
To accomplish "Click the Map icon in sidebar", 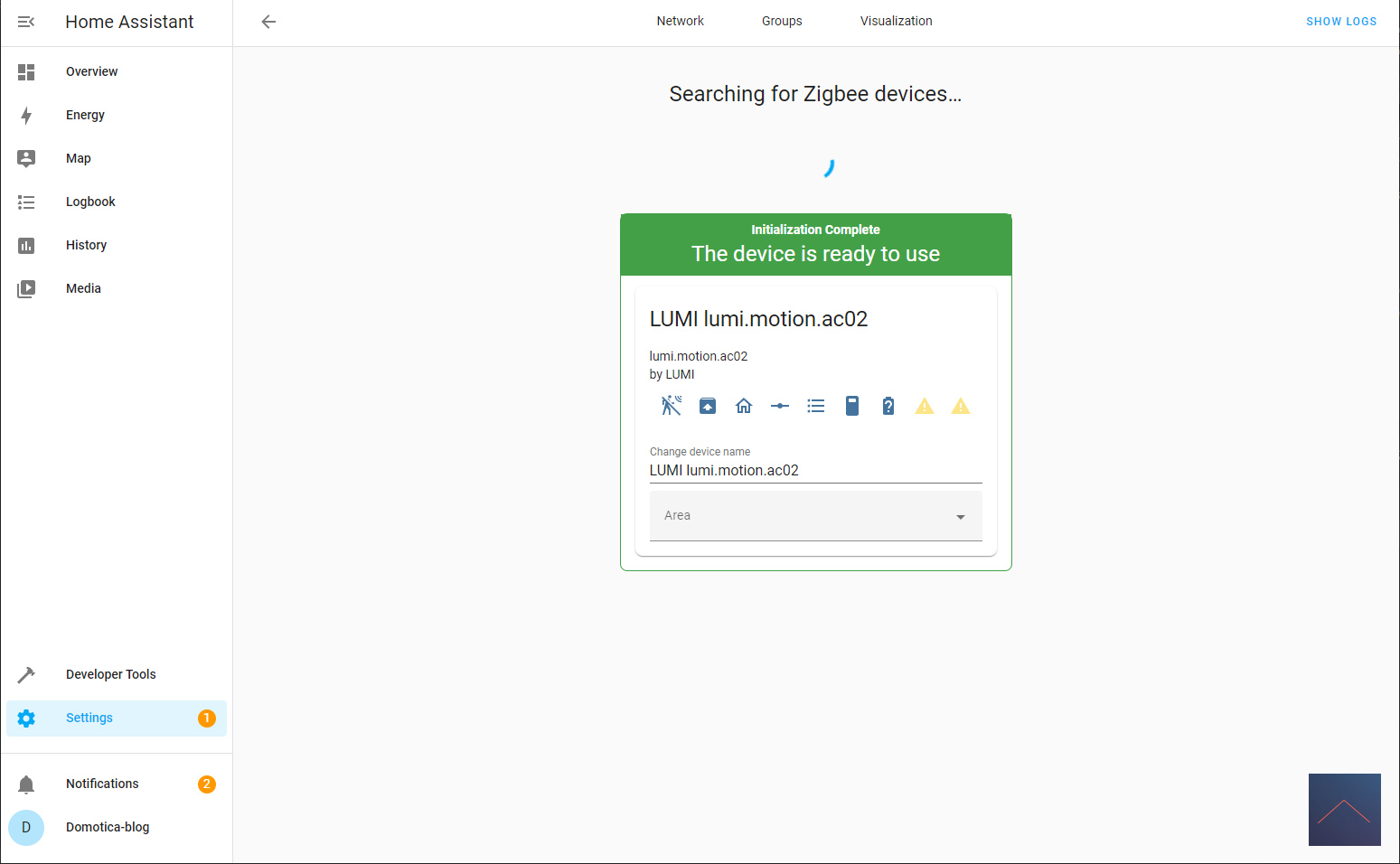I will click(x=26, y=158).
